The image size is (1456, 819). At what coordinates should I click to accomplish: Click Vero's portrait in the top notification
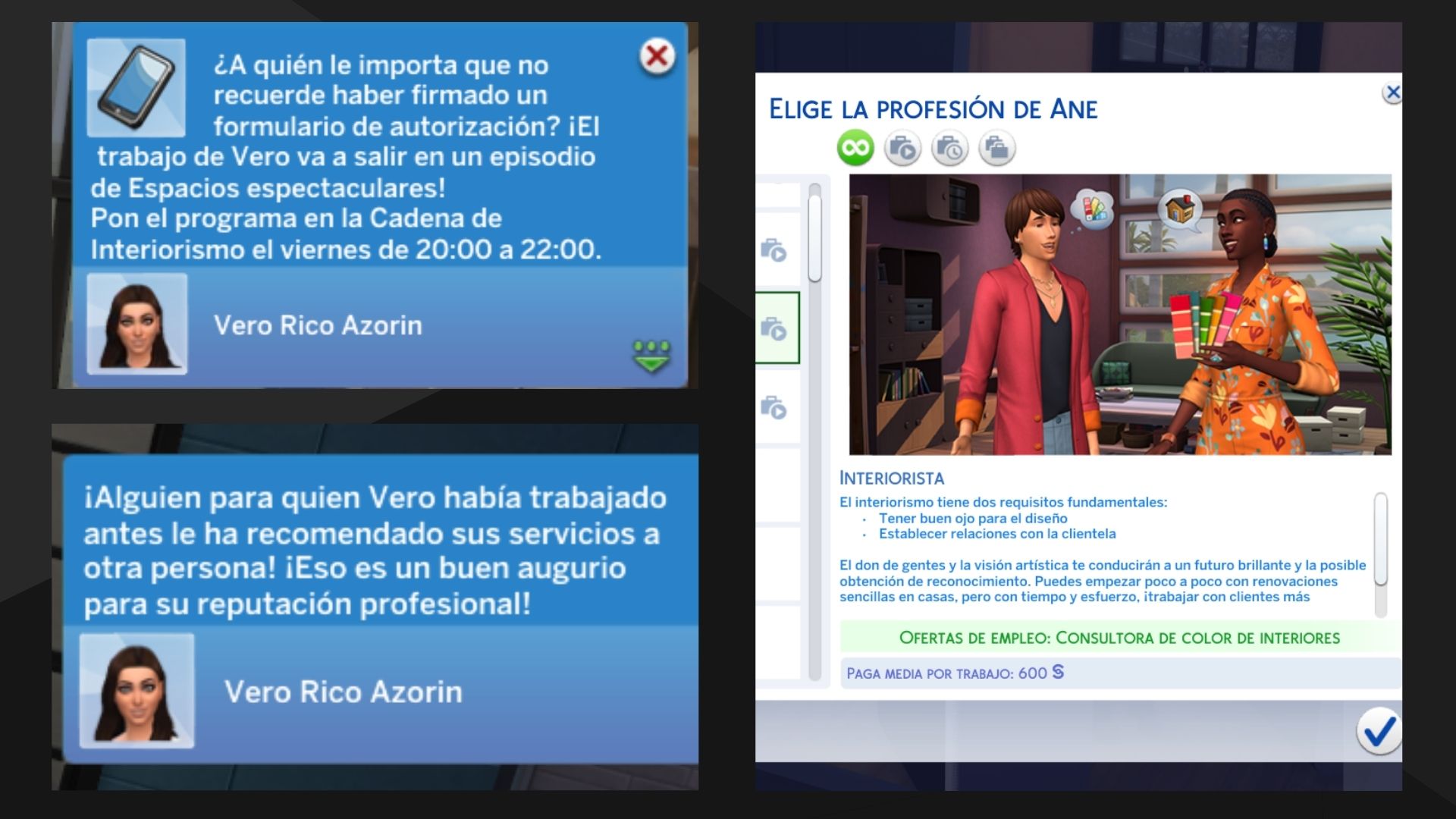(137, 324)
